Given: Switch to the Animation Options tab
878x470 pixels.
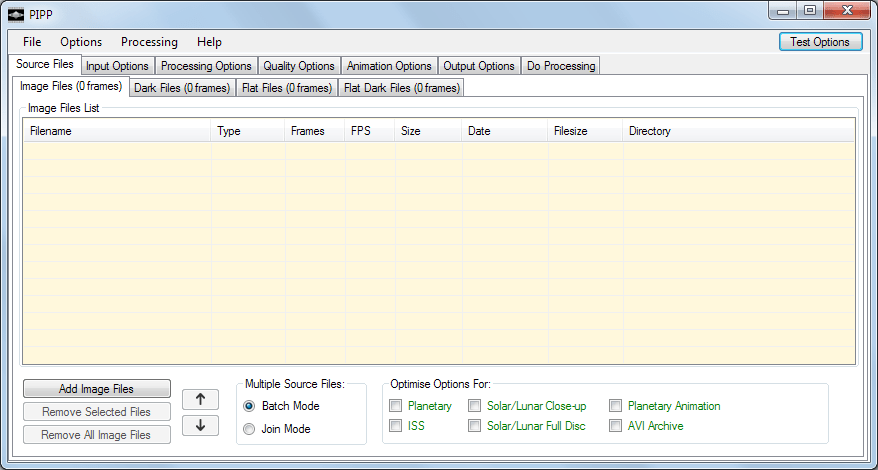Looking at the screenshot, I should pos(389,66).
